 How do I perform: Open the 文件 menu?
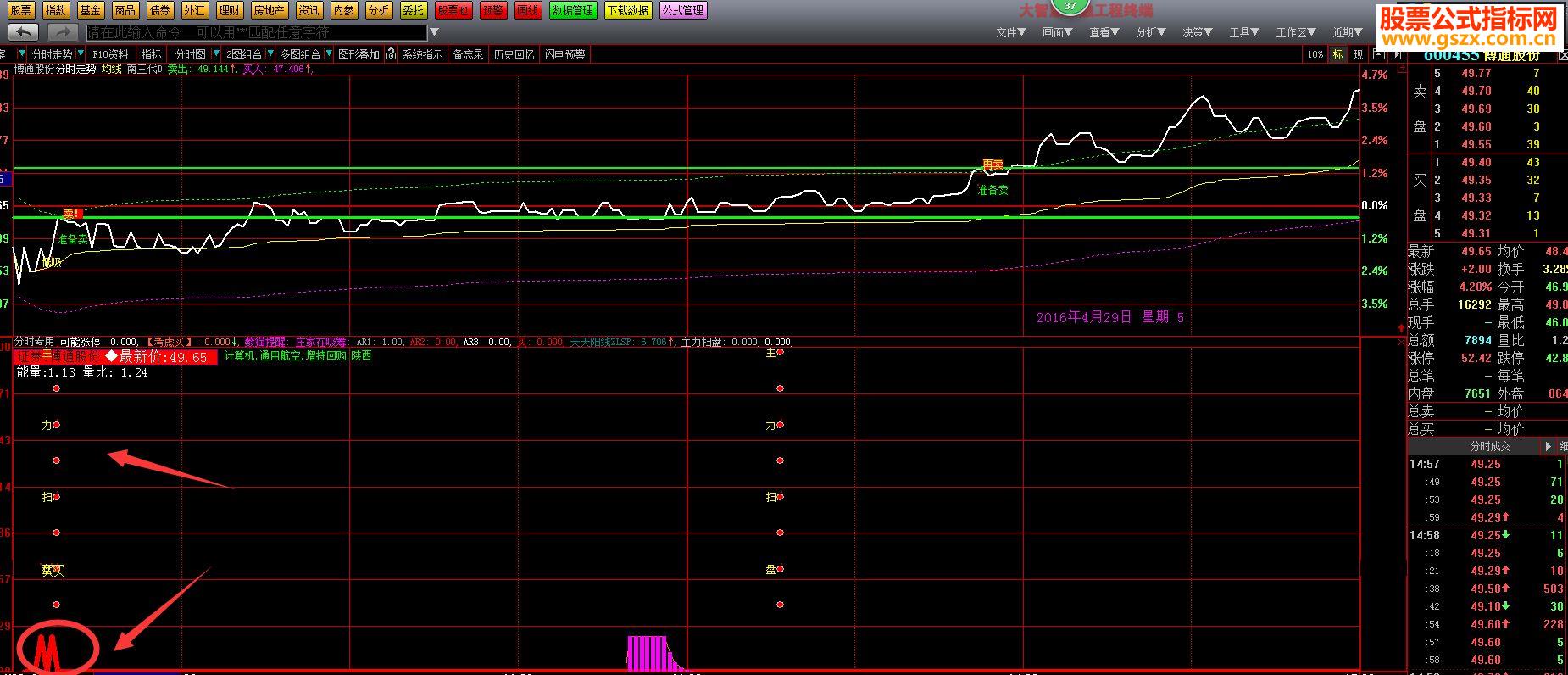click(1010, 32)
